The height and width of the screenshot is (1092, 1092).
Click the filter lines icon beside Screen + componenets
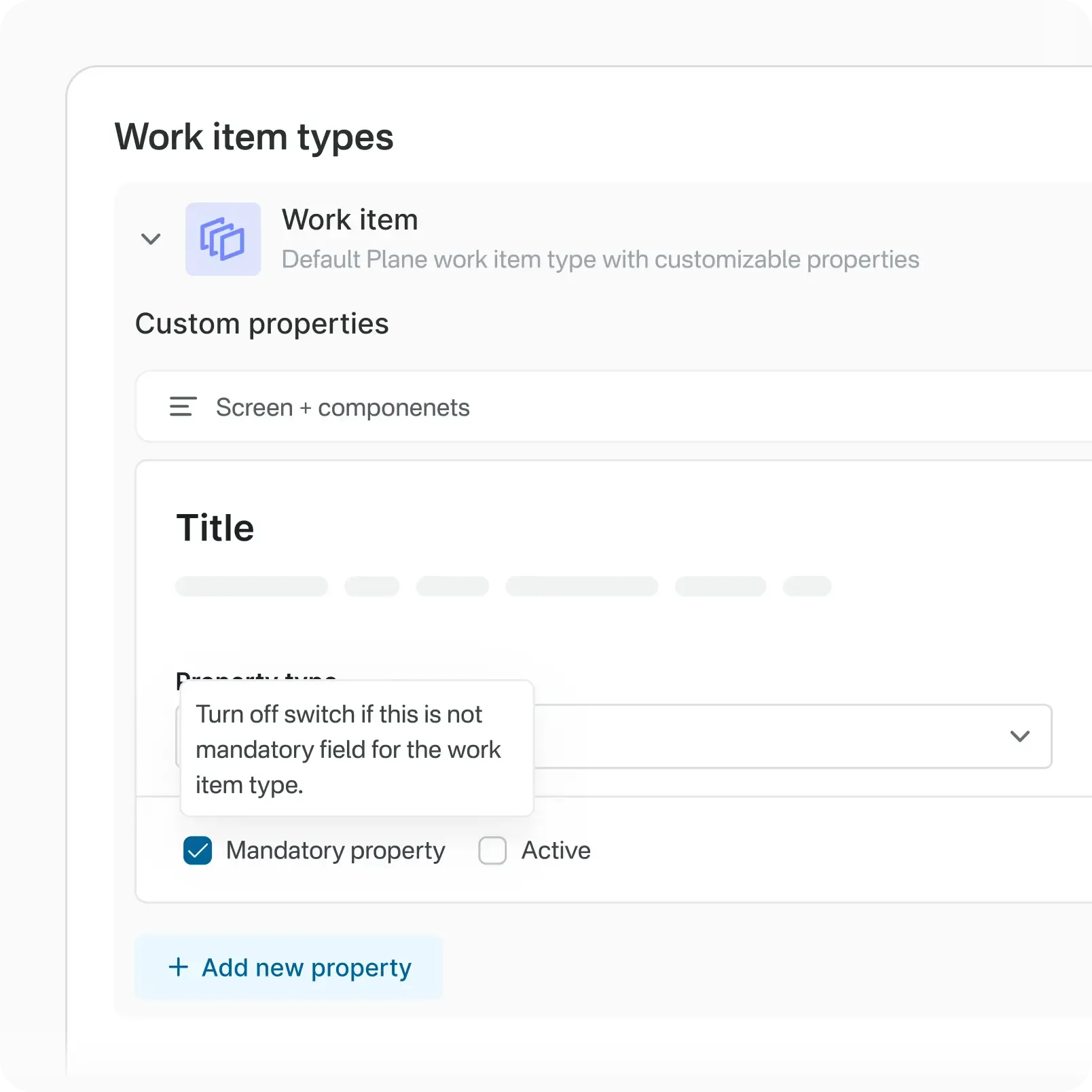coord(182,407)
